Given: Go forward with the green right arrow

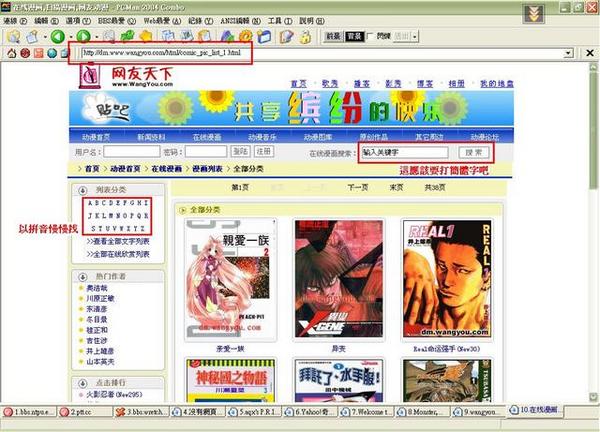Looking at the screenshot, I should pyautogui.click(x=83, y=36).
